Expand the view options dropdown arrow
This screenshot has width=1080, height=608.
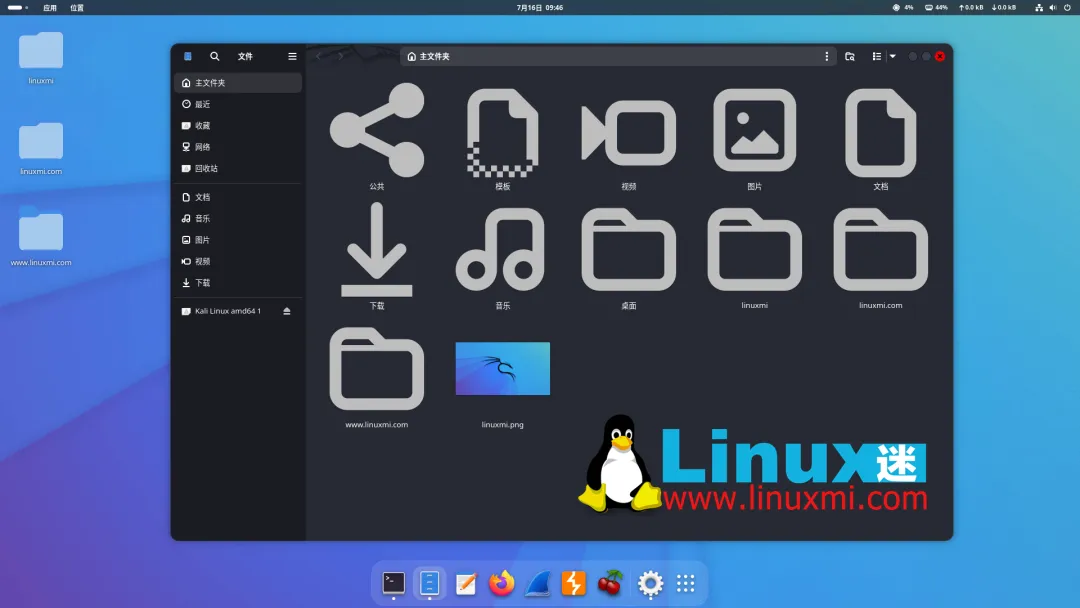pyautogui.click(x=893, y=56)
